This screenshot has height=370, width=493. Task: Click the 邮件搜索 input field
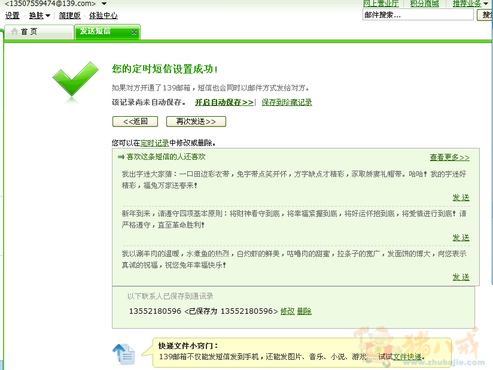click(418, 15)
